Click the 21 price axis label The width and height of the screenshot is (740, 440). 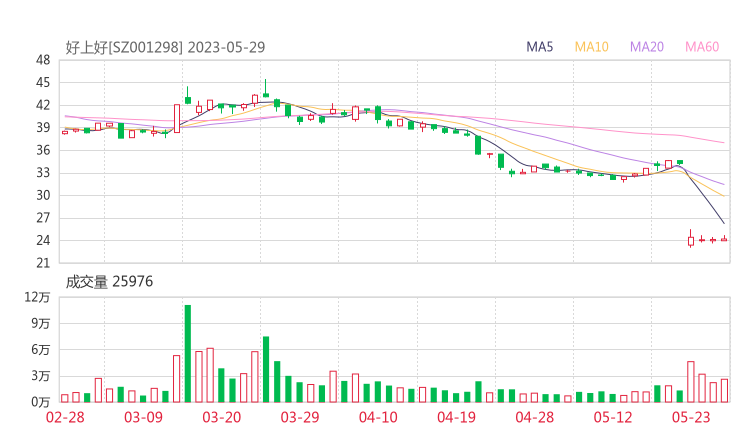(x=43, y=263)
